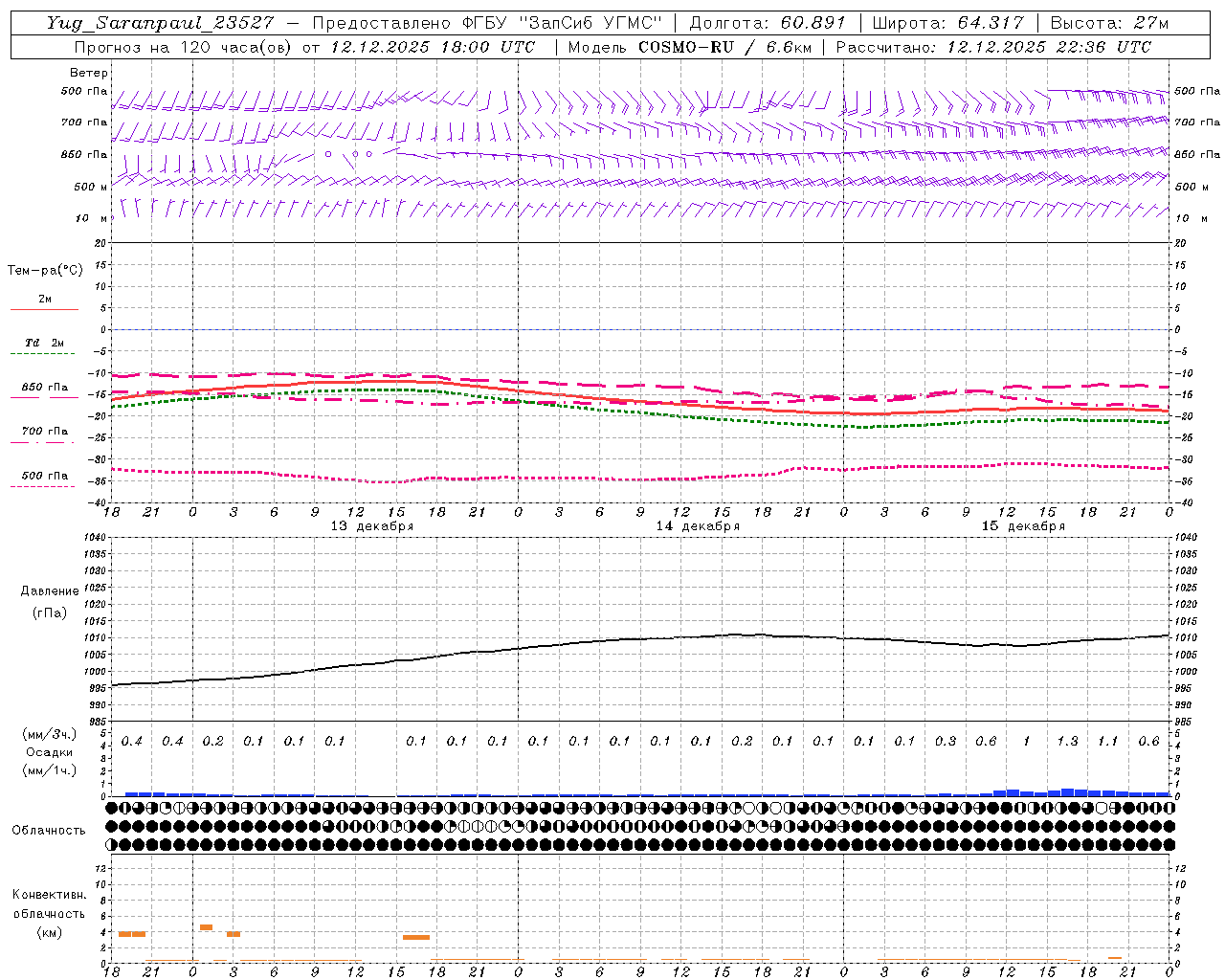Click the station title Yug_Saranpaul_23527

click(160, 23)
